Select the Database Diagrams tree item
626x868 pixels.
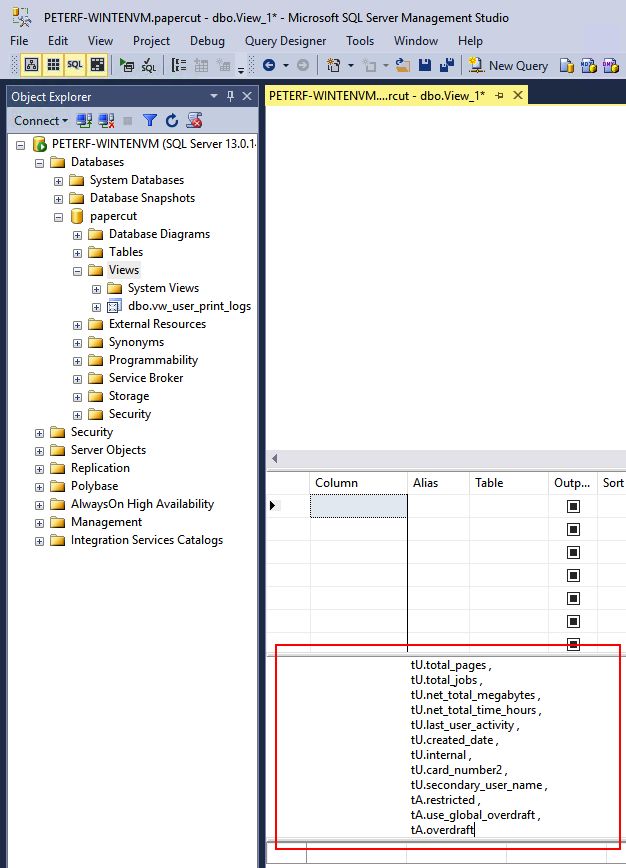point(159,234)
